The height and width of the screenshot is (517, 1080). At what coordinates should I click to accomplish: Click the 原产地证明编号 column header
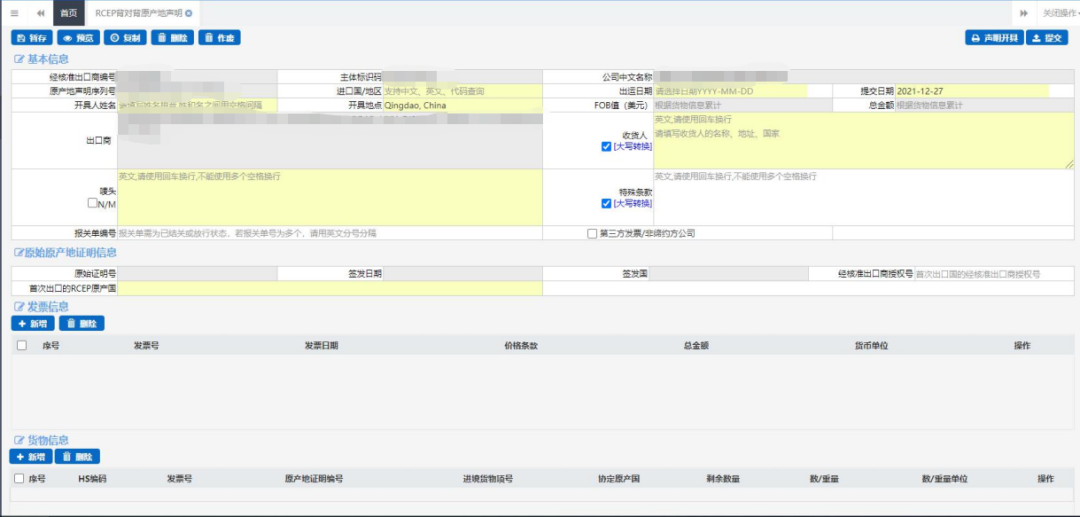(314, 478)
